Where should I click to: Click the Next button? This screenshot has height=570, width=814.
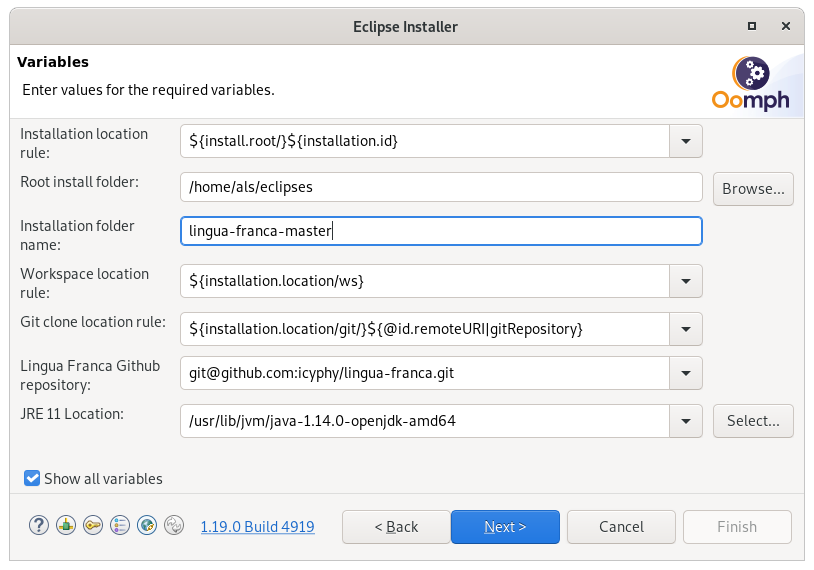(505, 527)
